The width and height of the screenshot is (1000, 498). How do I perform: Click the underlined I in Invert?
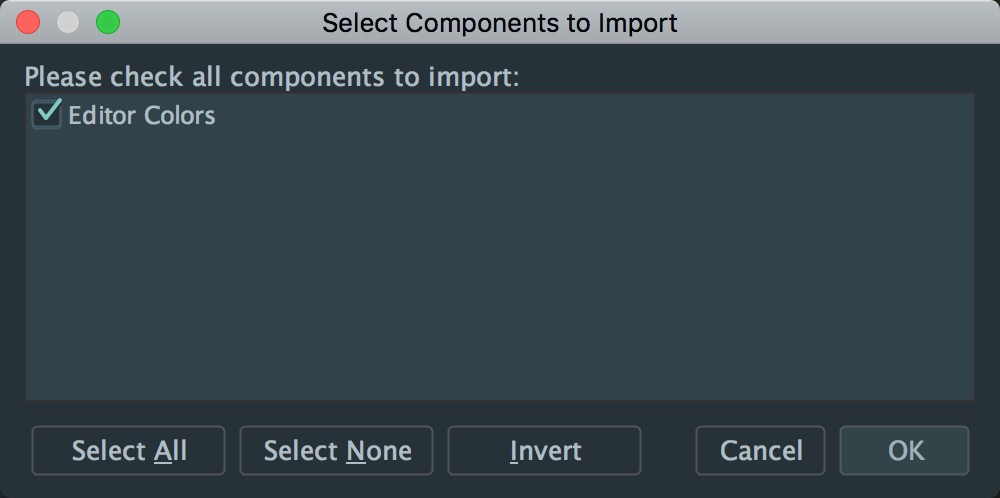click(x=514, y=451)
